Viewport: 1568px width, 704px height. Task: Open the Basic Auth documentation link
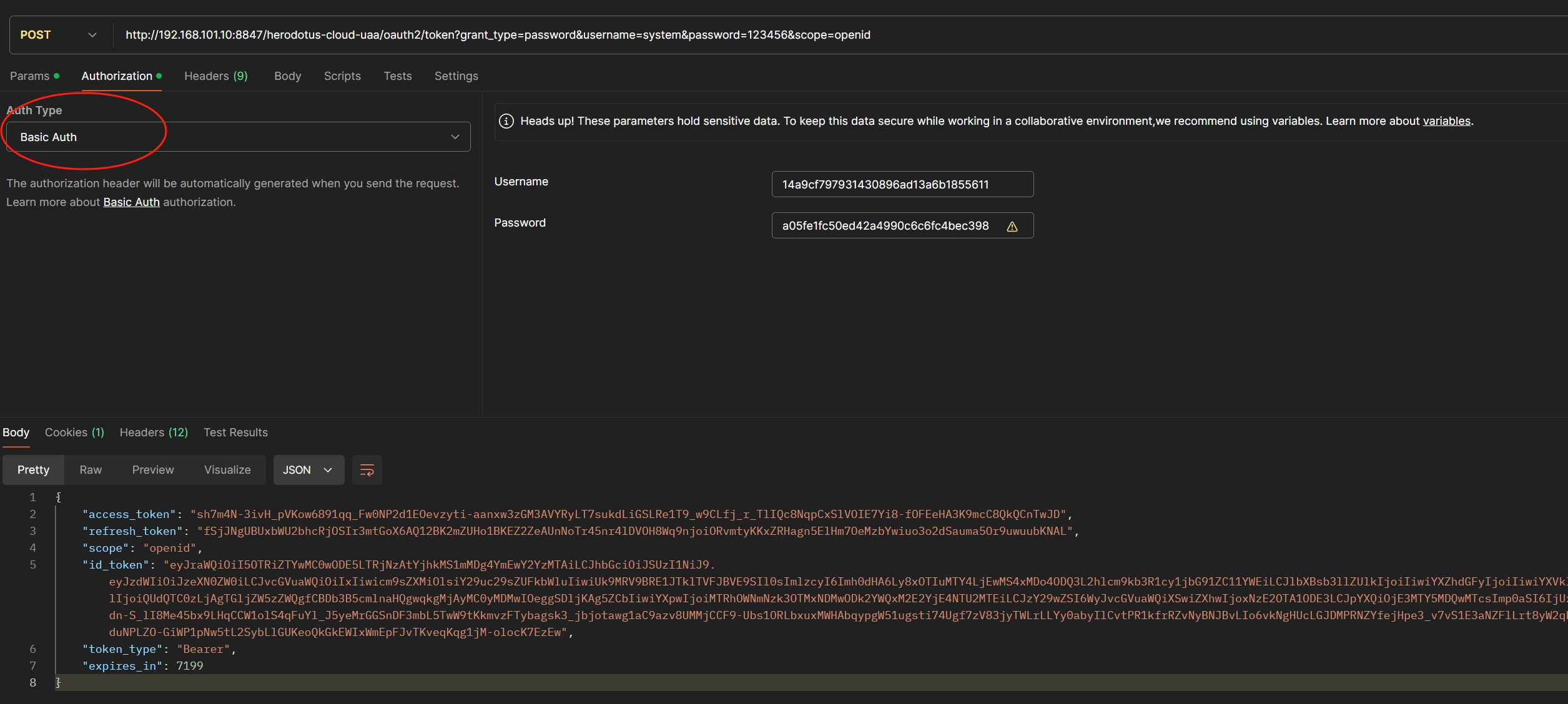131,202
